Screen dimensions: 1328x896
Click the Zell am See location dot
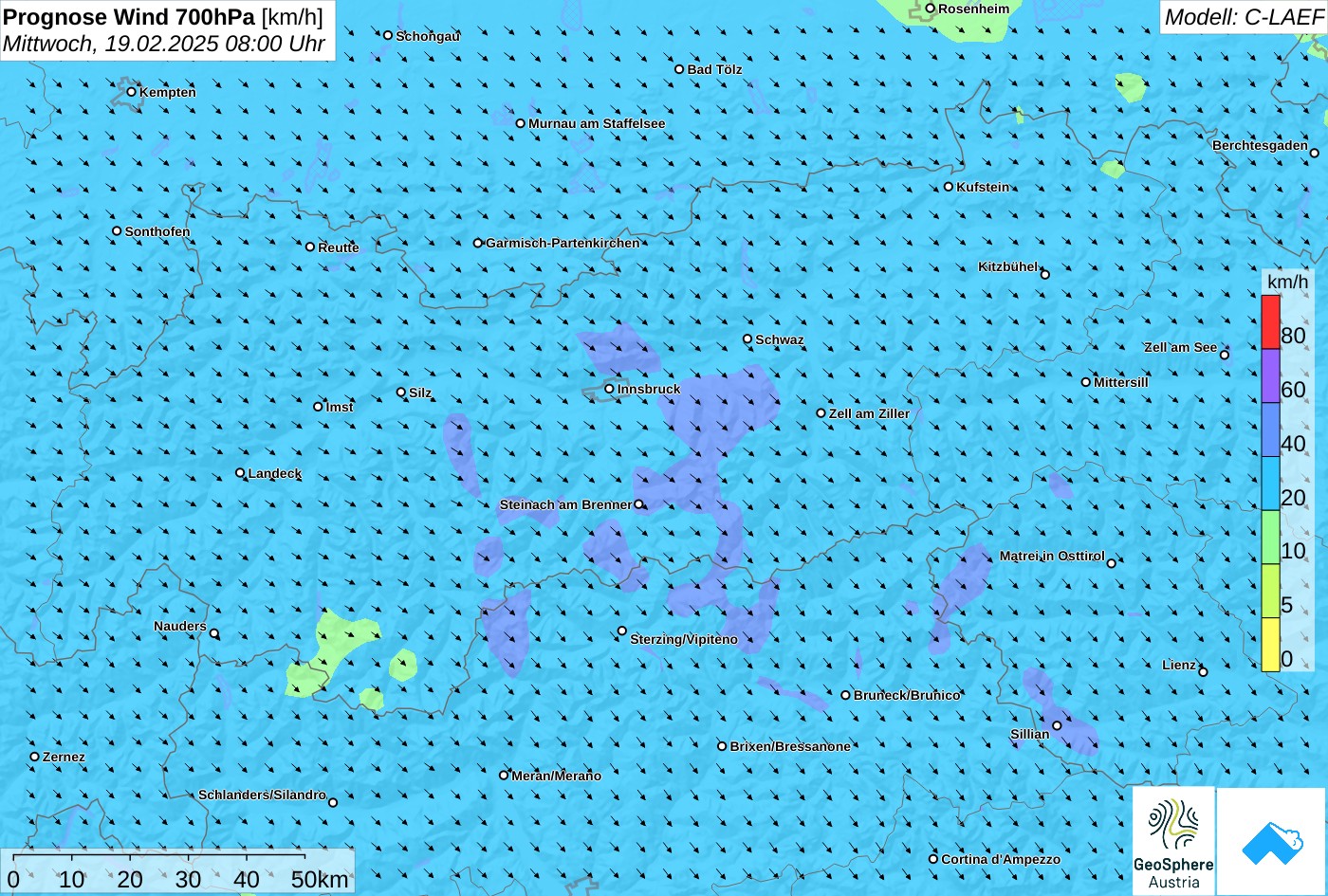pos(1225,355)
